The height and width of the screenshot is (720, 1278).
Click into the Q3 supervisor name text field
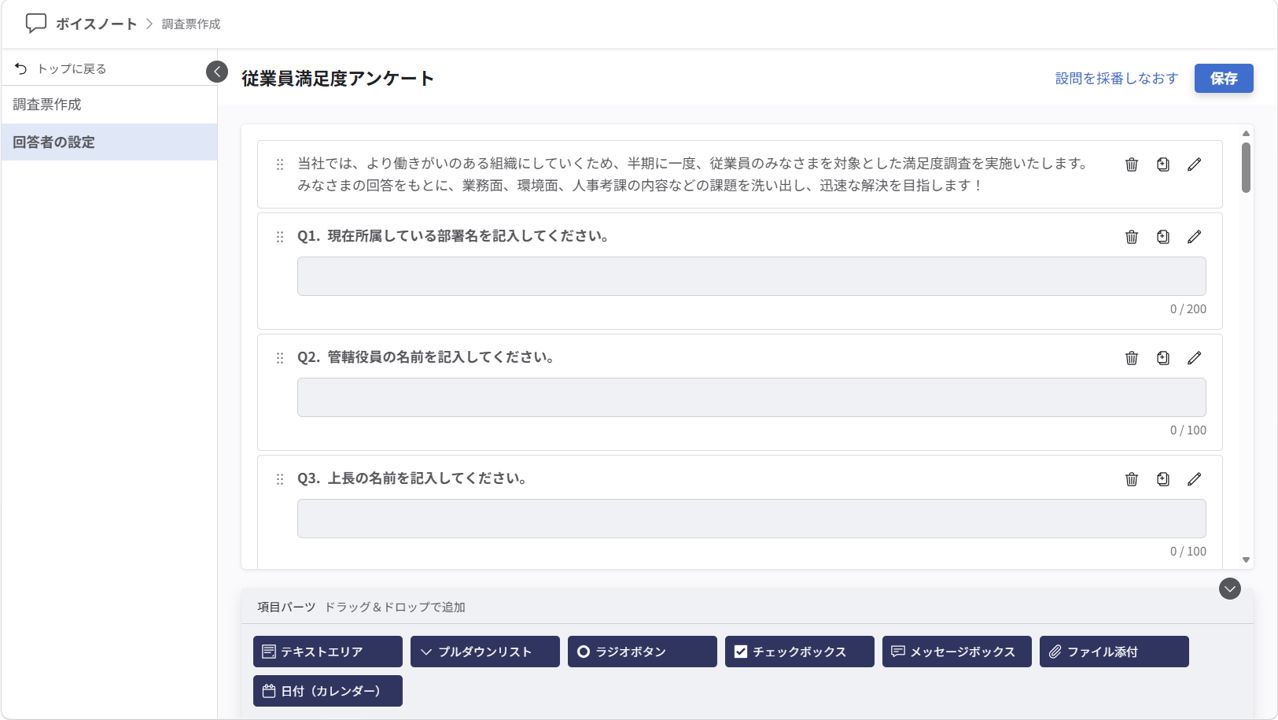[x=751, y=518]
